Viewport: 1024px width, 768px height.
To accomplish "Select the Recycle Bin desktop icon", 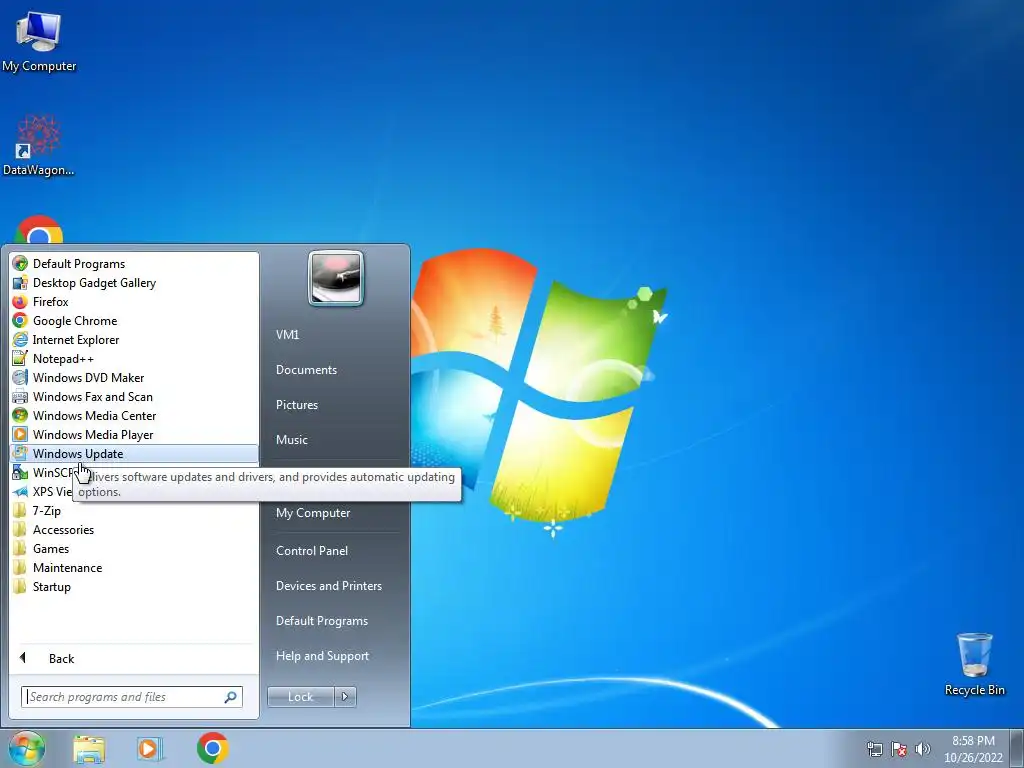I will 974,665.
